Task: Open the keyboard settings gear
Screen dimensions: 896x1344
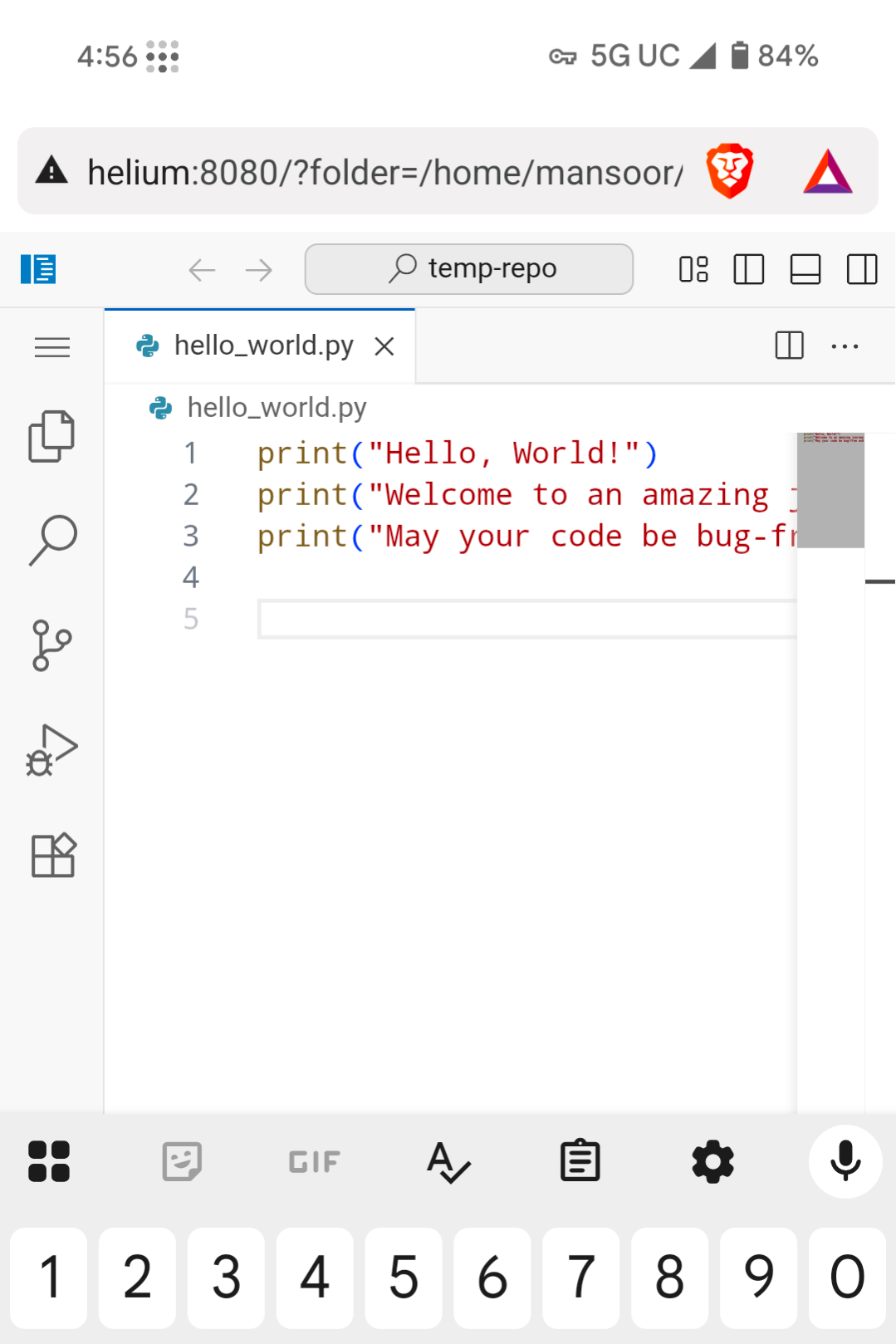Action: (712, 1161)
